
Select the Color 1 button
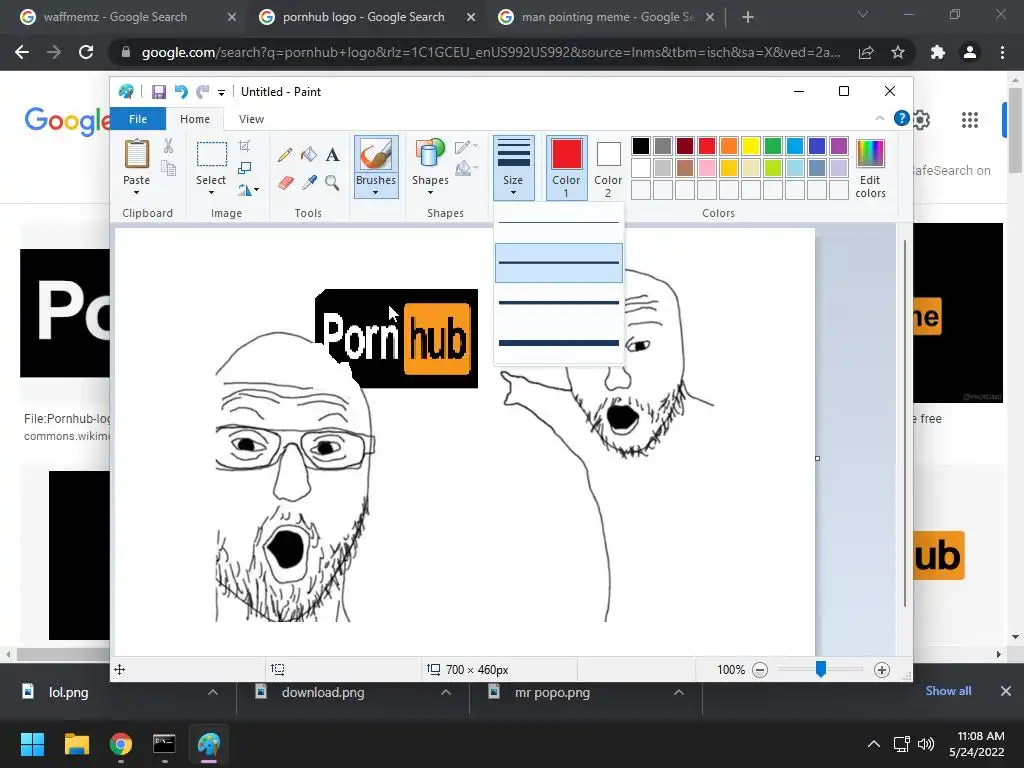click(566, 167)
